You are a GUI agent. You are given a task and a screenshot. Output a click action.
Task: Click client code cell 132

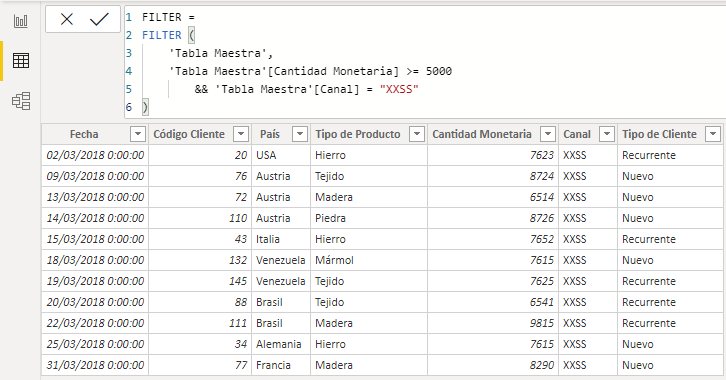[x=200, y=260]
